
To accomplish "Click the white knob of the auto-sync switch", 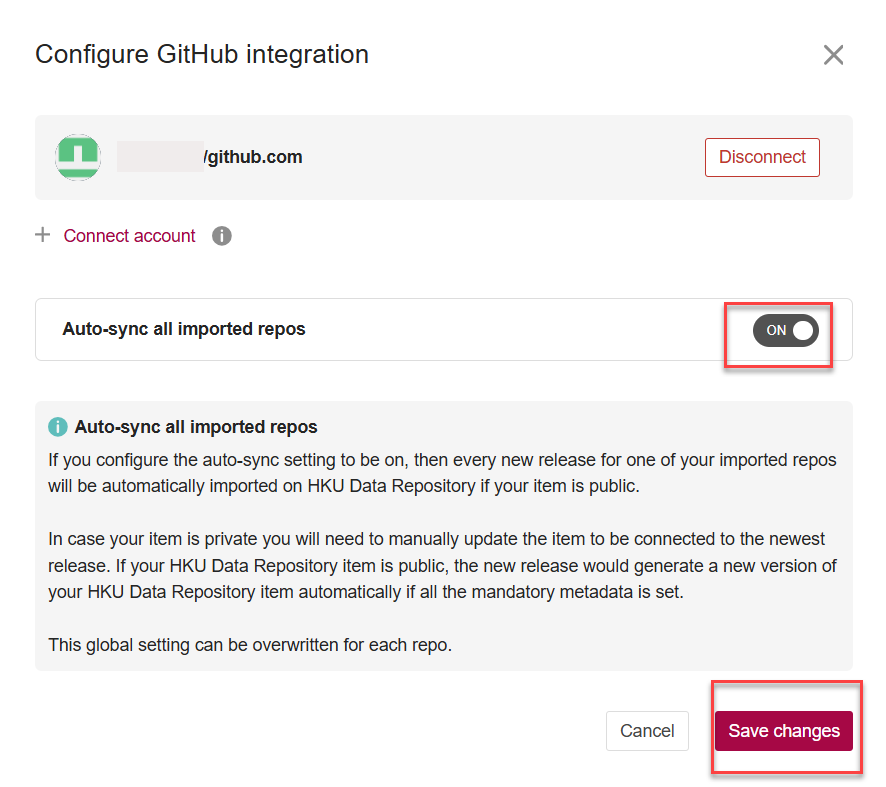I will 803,330.
